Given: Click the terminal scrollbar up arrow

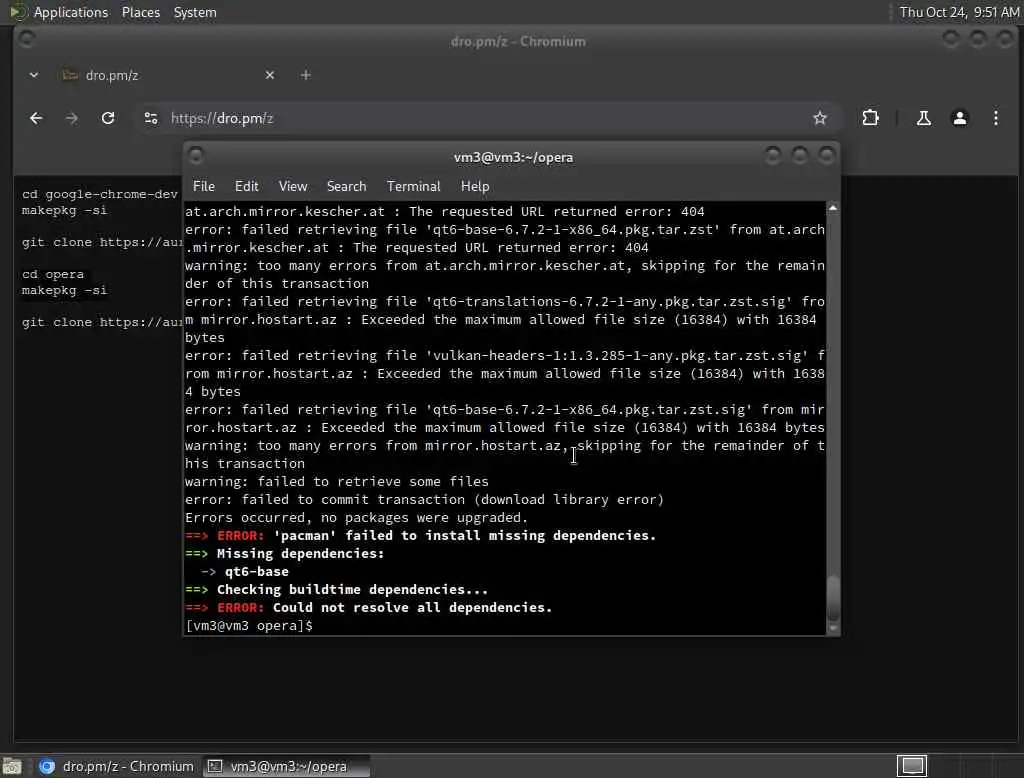Looking at the screenshot, I should click(833, 208).
